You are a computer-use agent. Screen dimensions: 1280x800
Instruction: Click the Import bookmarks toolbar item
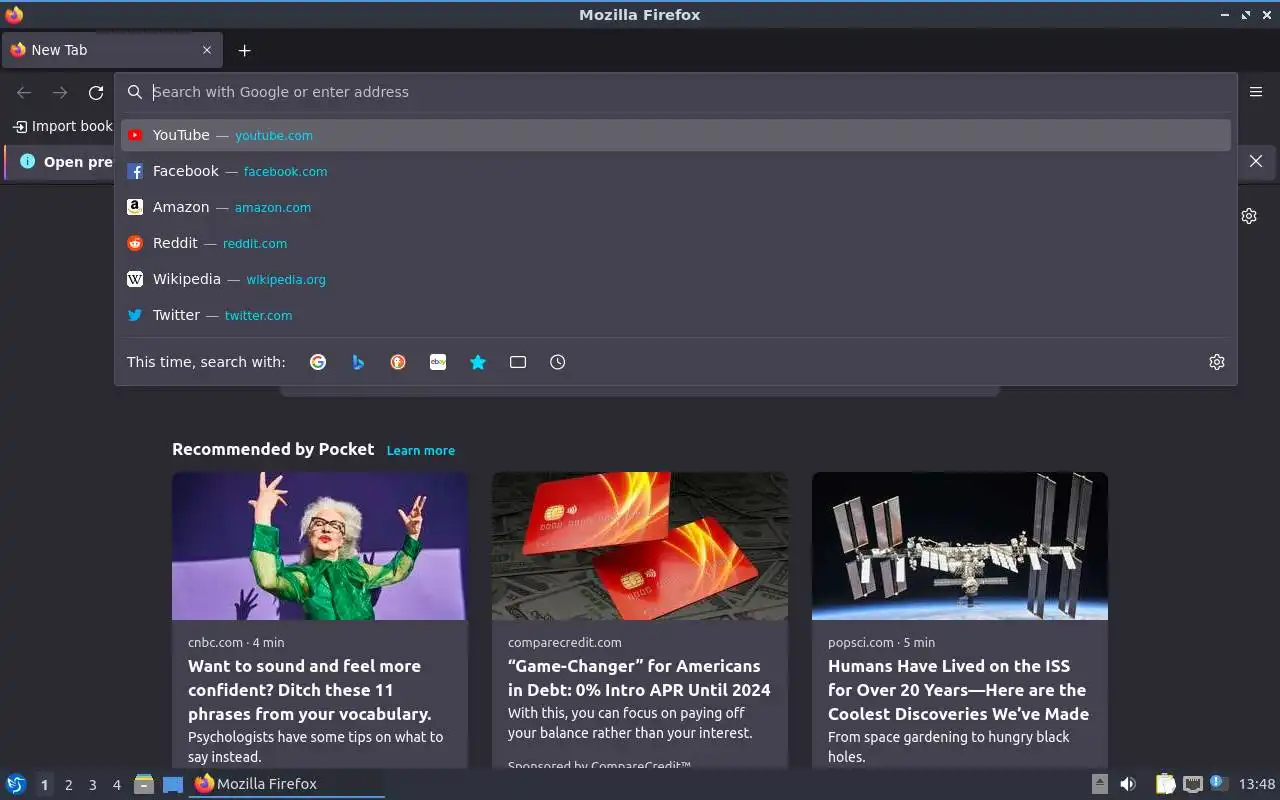(x=62, y=126)
